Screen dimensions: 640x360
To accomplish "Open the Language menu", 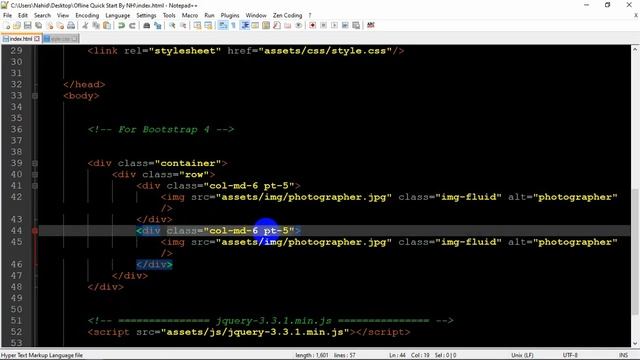I will pos(118,15).
